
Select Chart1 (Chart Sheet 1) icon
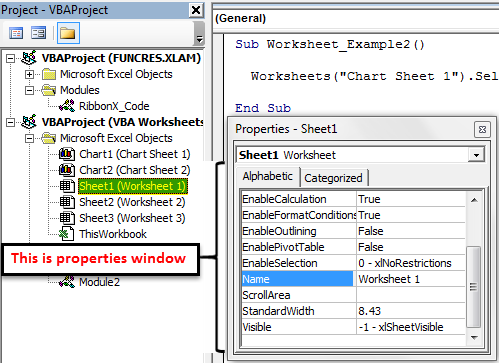(x=67, y=154)
